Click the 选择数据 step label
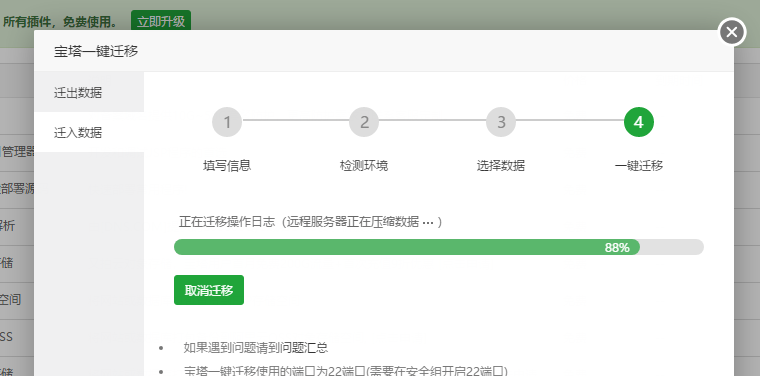760x376 pixels. tap(501, 166)
